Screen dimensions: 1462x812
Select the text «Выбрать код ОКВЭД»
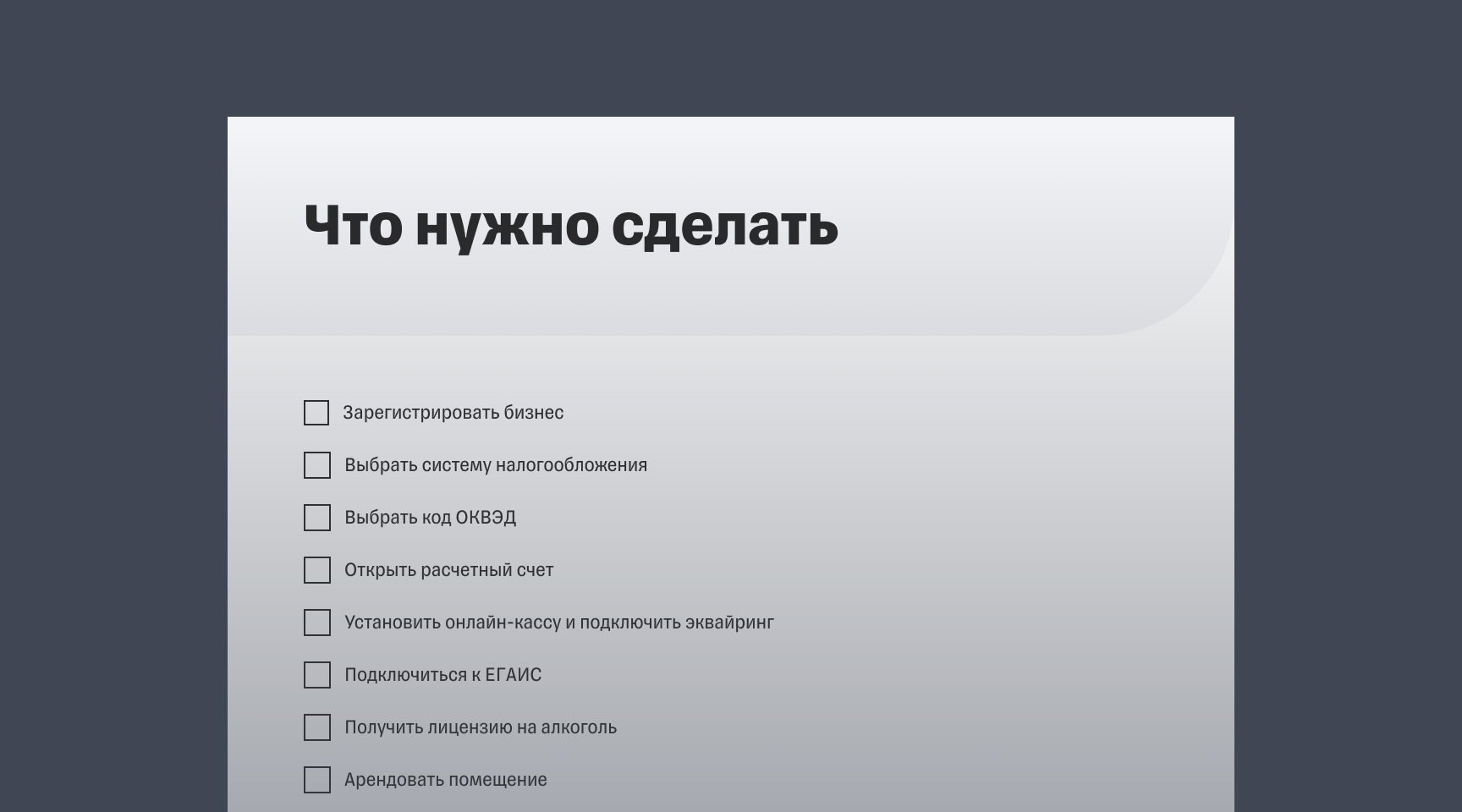(x=432, y=518)
